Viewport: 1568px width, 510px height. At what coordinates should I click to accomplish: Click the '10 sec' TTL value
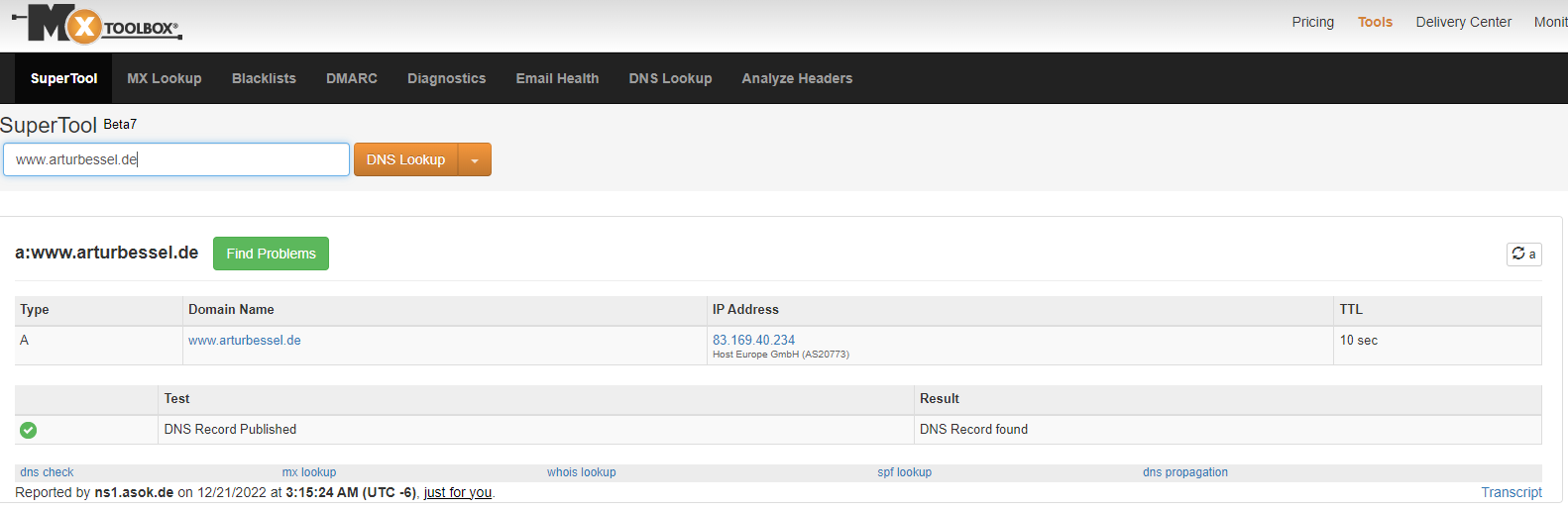click(1359, 340)
